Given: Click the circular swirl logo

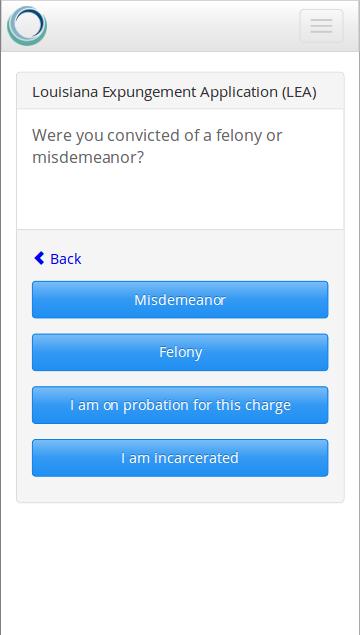Looking at the screenshot, I should coord(27,26).
